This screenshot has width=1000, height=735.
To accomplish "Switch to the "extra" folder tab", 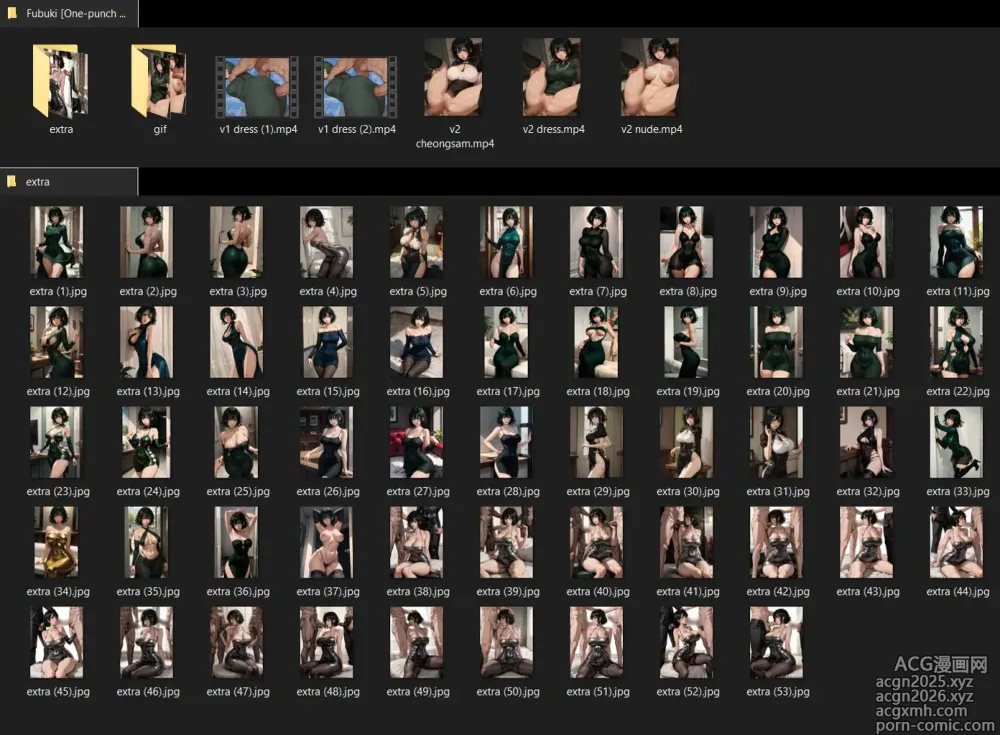I will click(69, 182).
